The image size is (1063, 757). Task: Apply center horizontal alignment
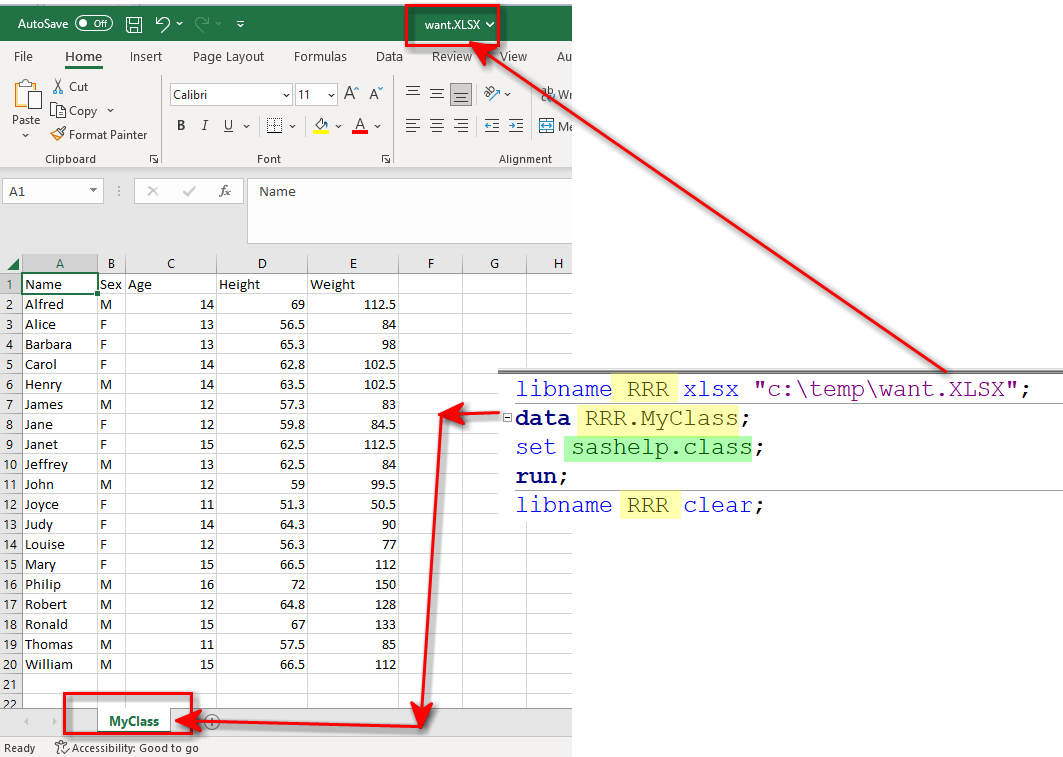click(x=437, y=126)
